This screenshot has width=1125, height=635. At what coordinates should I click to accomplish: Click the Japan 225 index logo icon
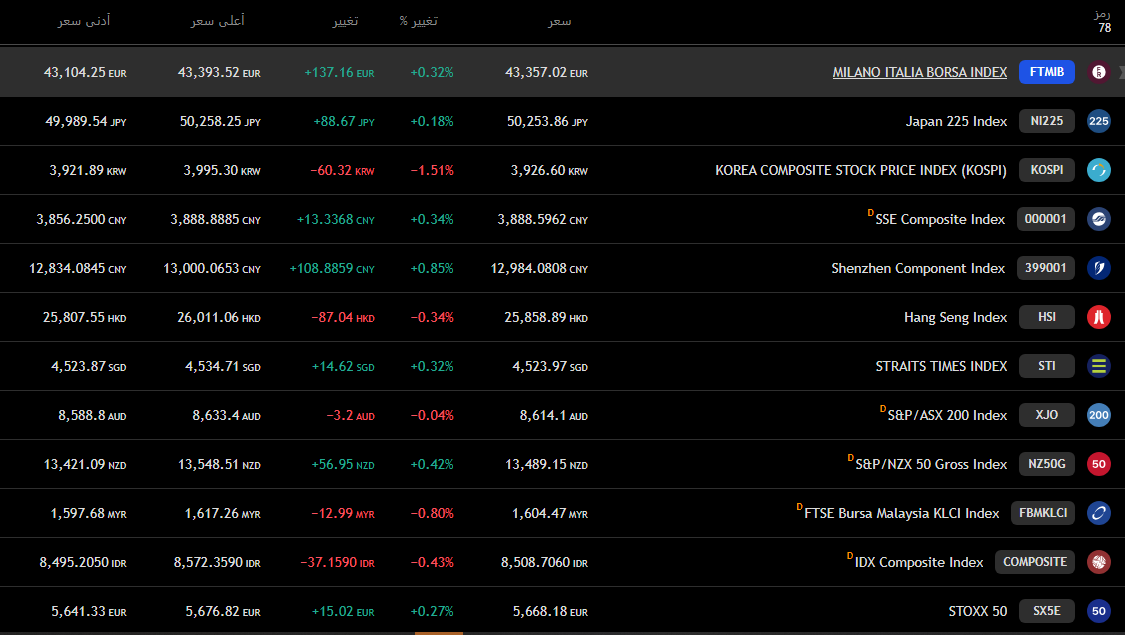[x=1098, y=121]
